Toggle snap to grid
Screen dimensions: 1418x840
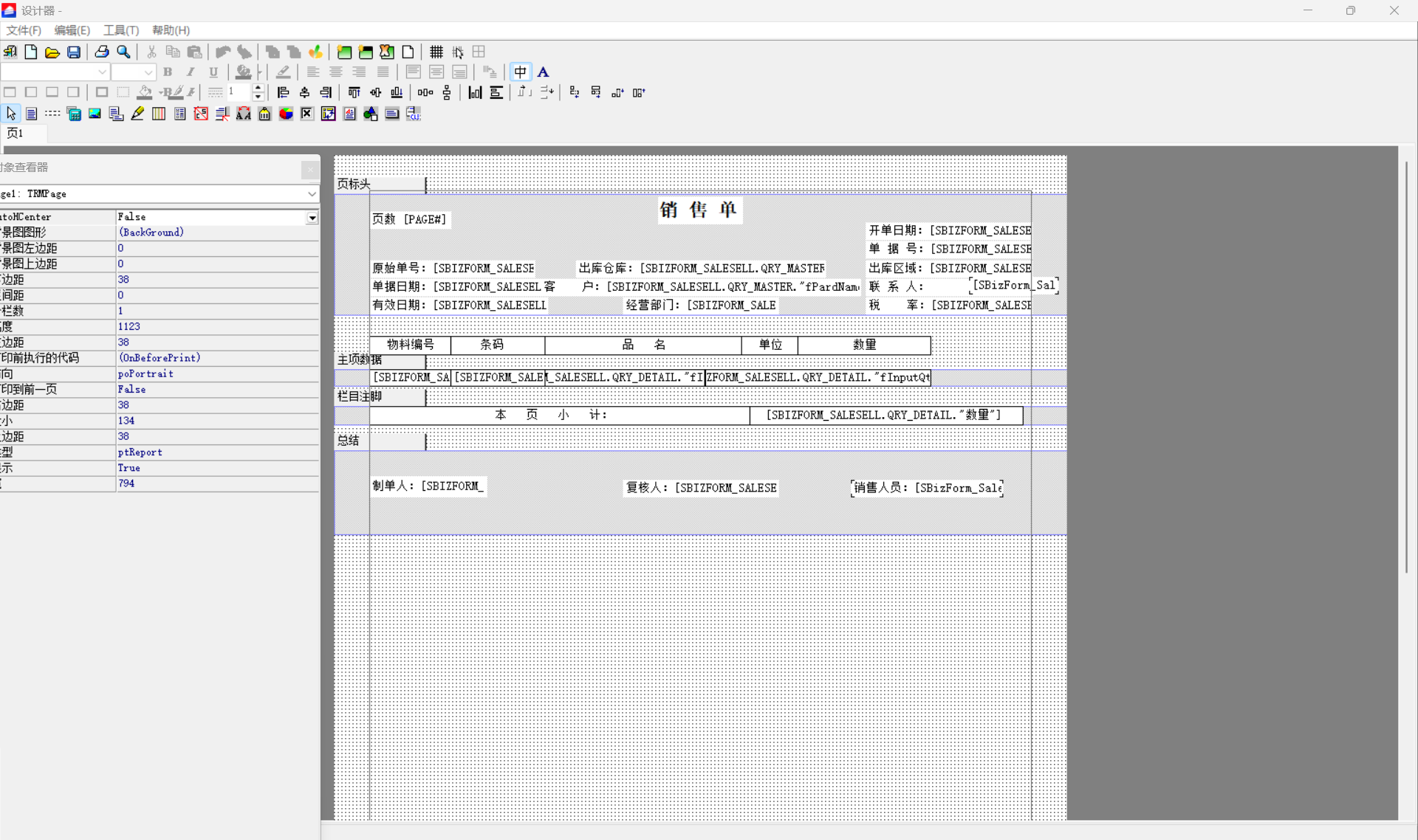pos(458,52)
